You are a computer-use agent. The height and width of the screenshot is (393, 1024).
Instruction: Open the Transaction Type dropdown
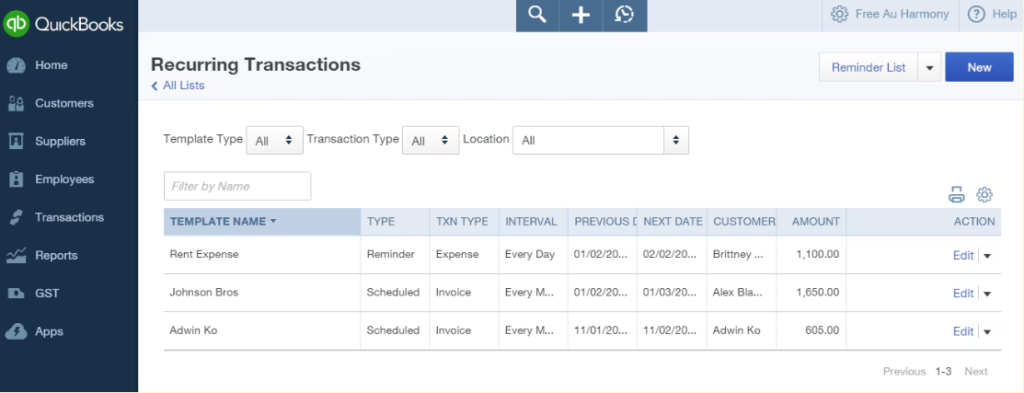(x=431, y=140)
